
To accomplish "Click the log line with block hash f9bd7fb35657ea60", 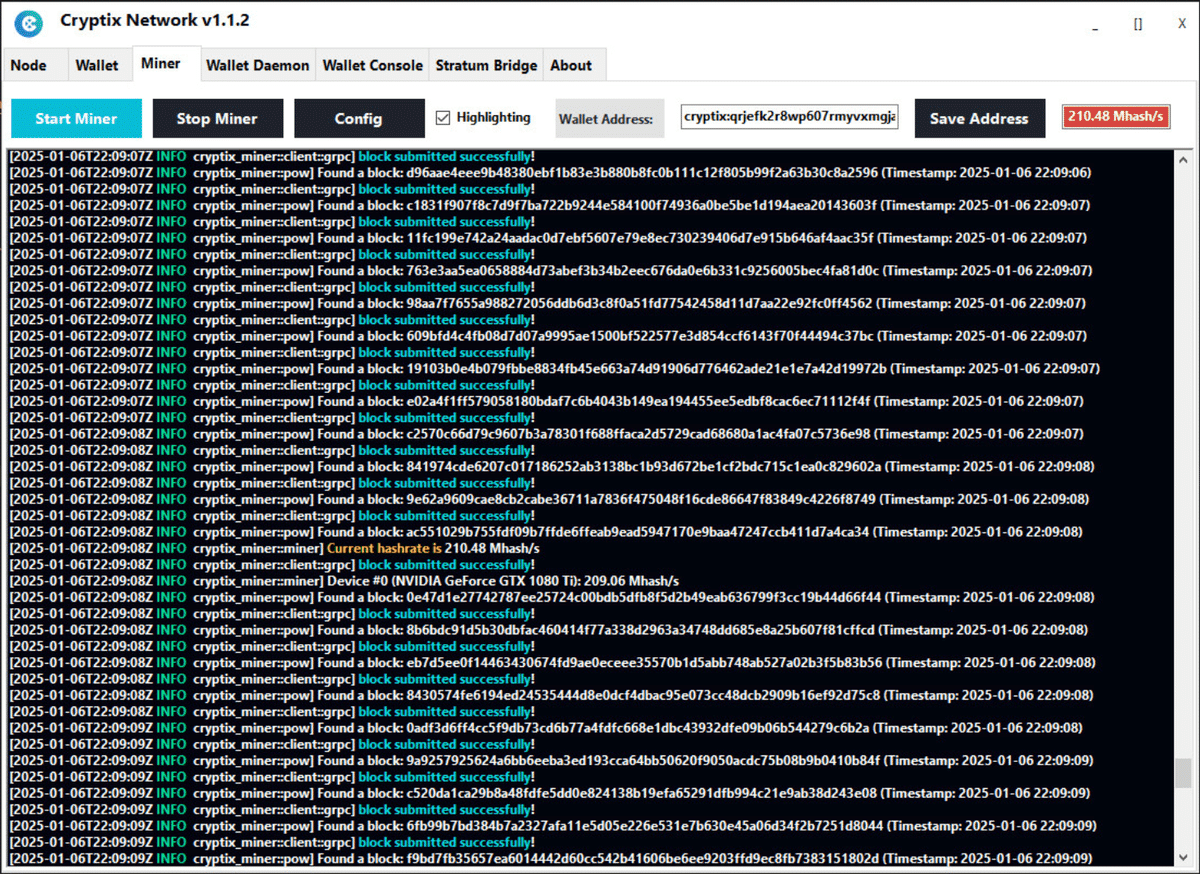I will click(x=551, y=858).
